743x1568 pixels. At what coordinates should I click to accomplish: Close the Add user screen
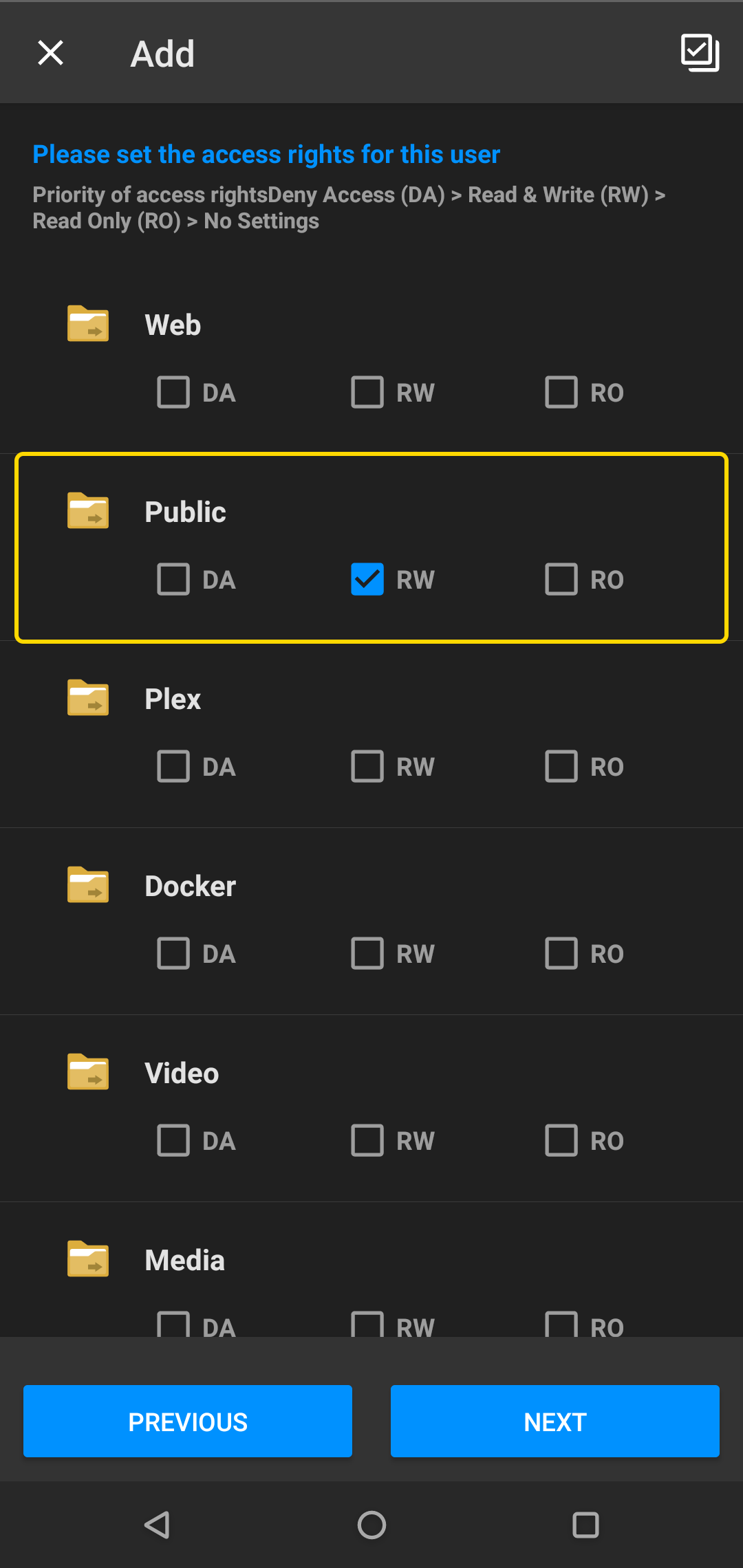50,53
